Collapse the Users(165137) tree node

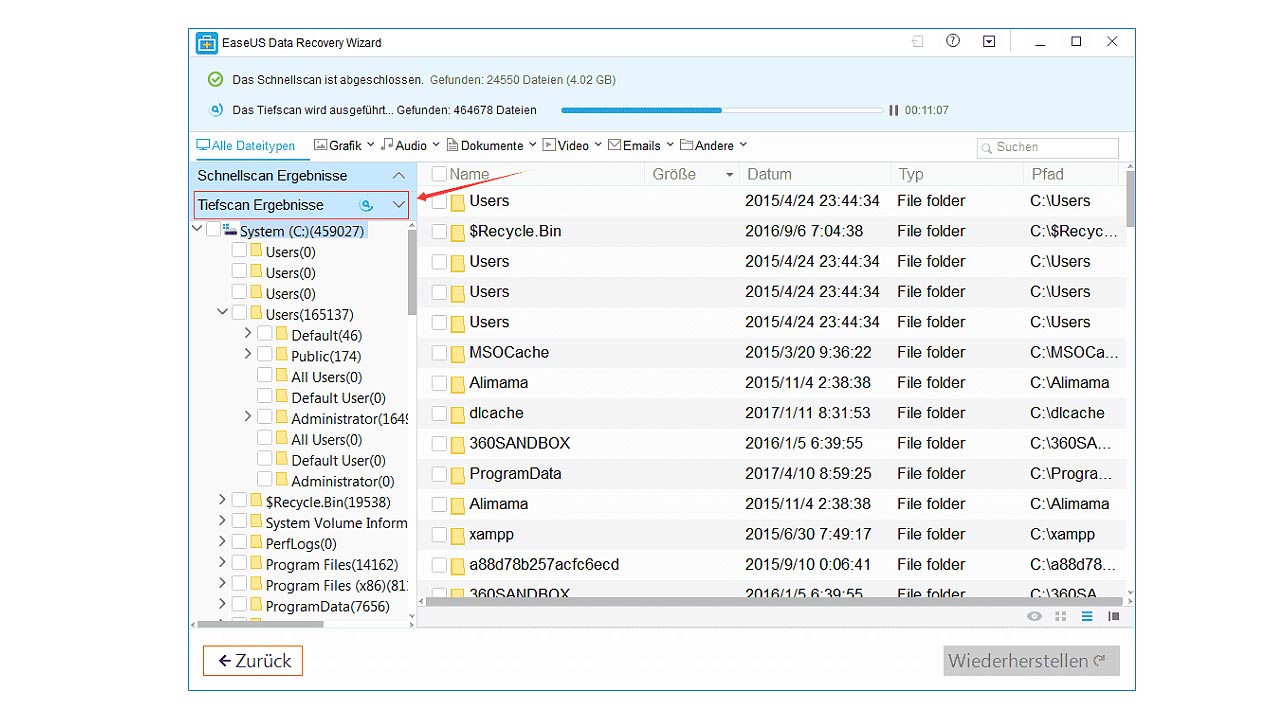click(222, 313)
